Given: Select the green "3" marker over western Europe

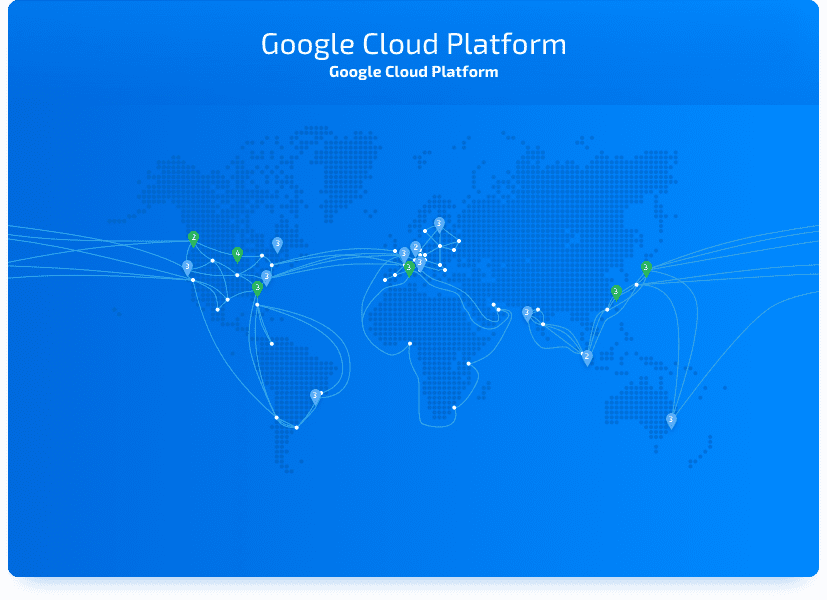Looking at the screenshot, I should pos(409,268).
